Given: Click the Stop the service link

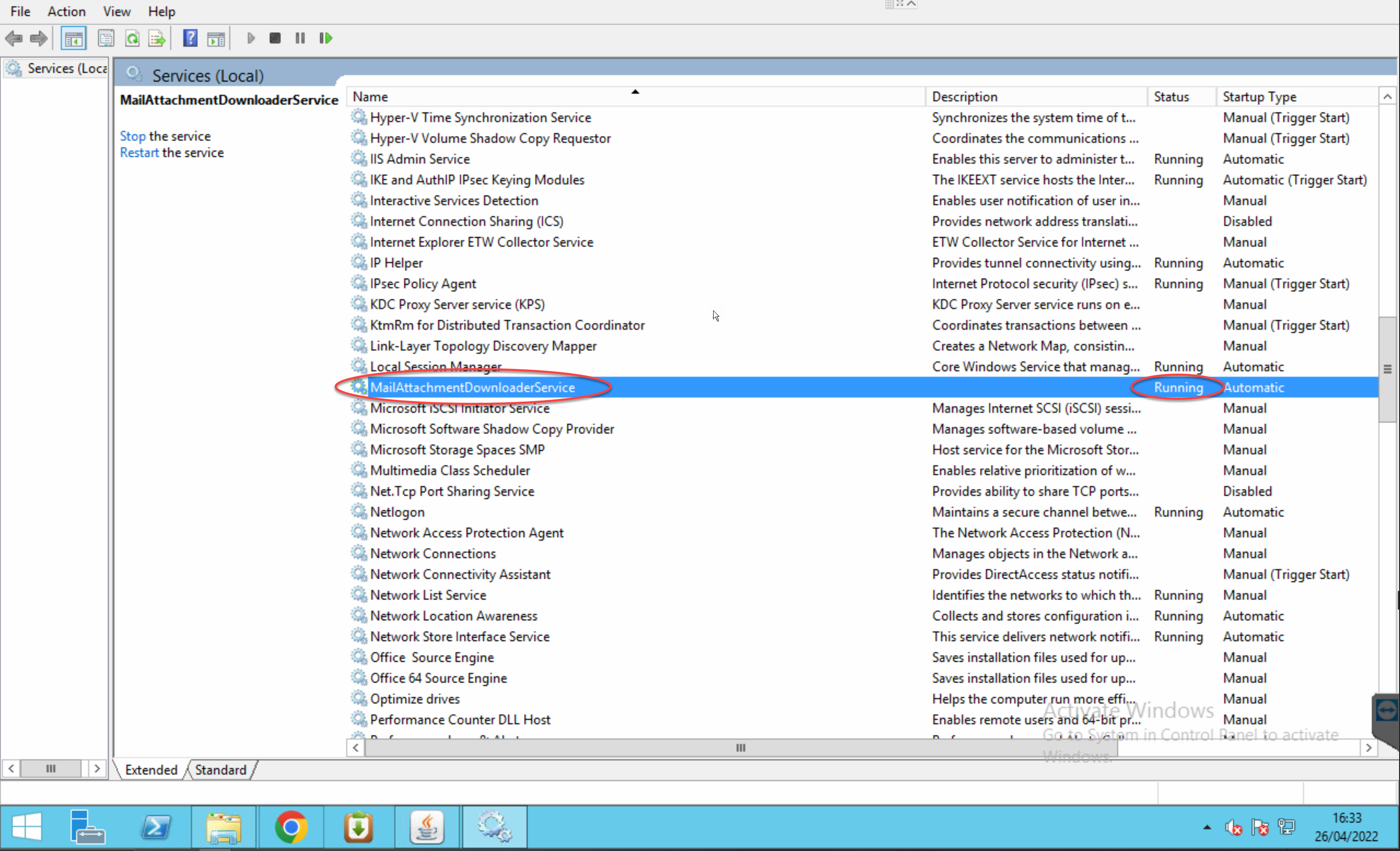Looking at the screenshot, I should coord(133,136).
